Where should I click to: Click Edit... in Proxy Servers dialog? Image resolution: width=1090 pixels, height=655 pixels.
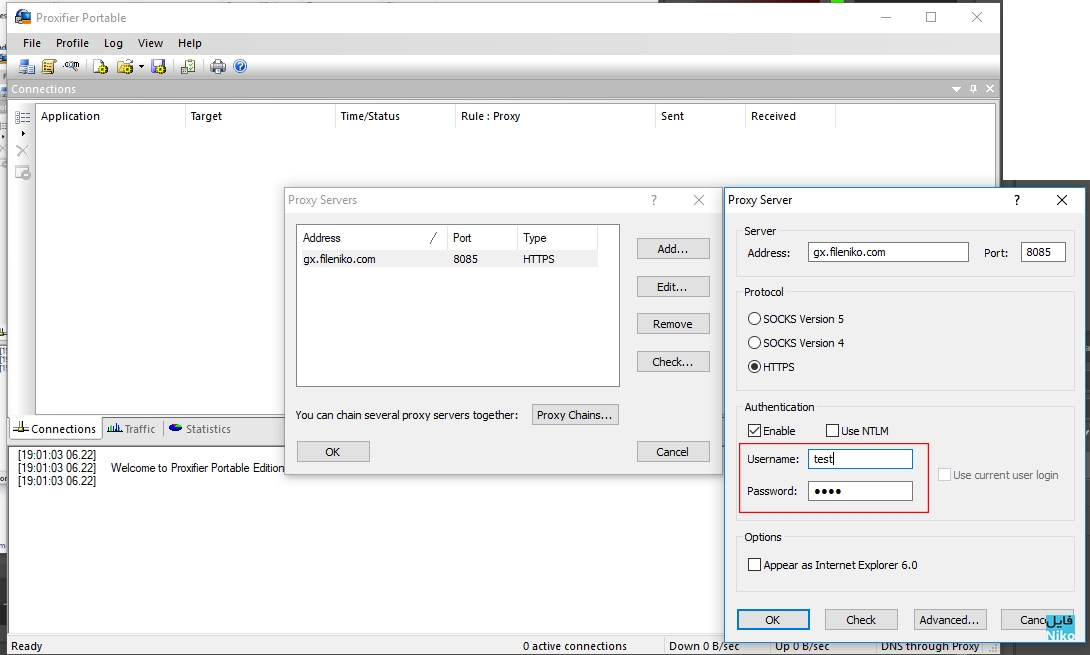pos(673,286)
